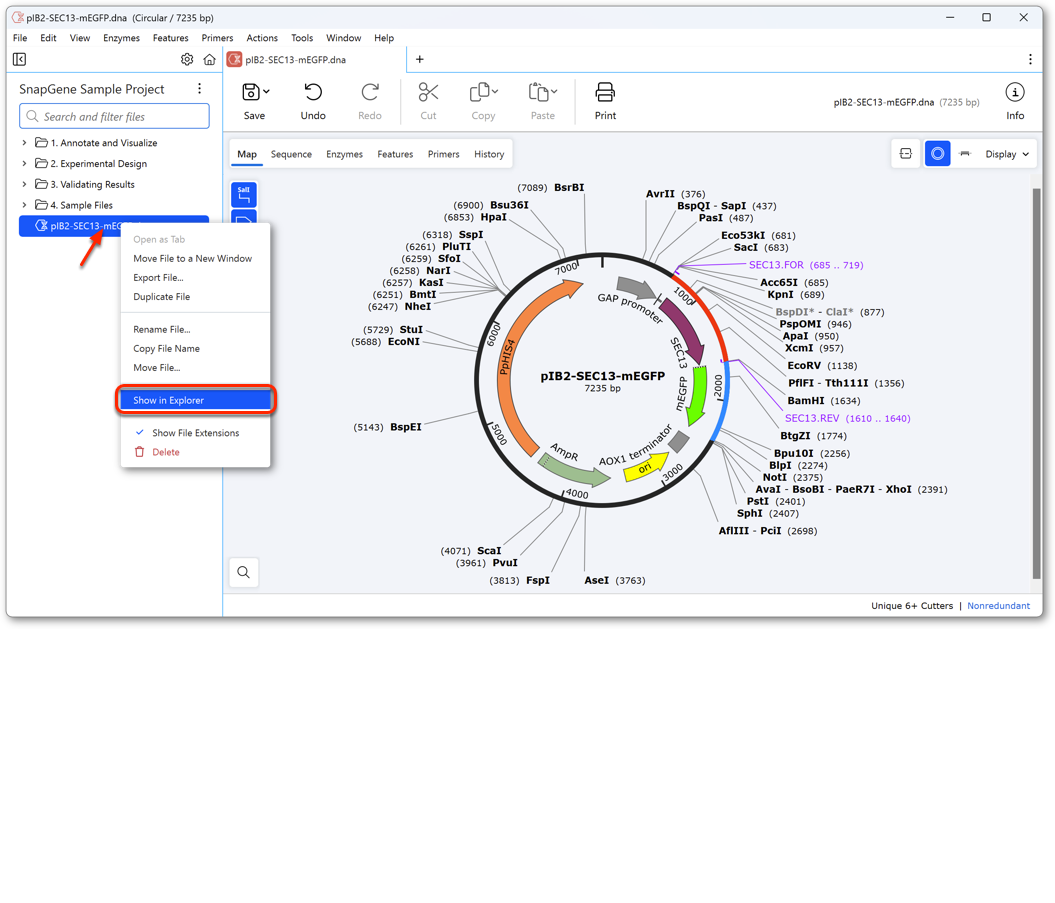This screenshot has height=903, width=1055.
Task: Toggle the fit-to-window map icon
Action: pyautogui.click(x=906, y=154)
